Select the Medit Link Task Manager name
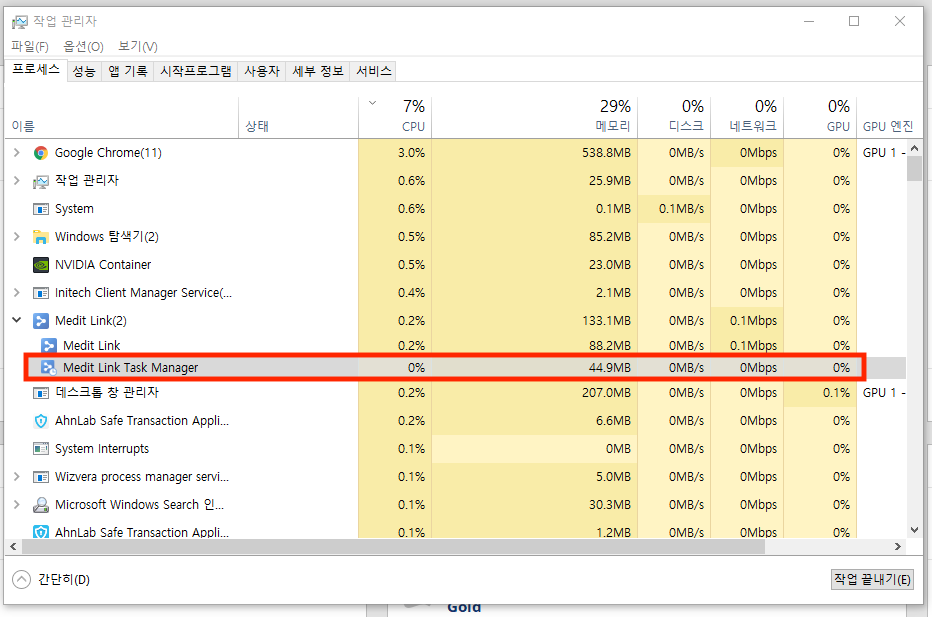Screen dimensions: 932x617 [131, 367]
